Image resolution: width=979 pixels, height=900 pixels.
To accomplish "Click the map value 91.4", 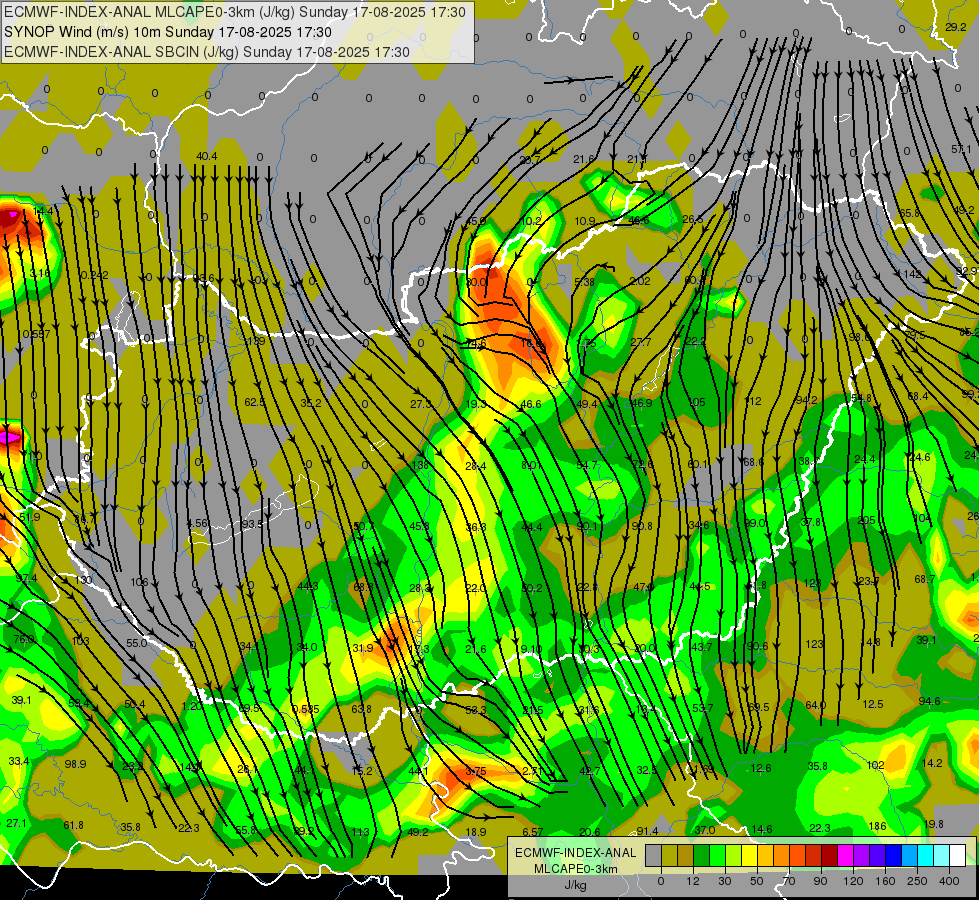I will pos(647,831).
